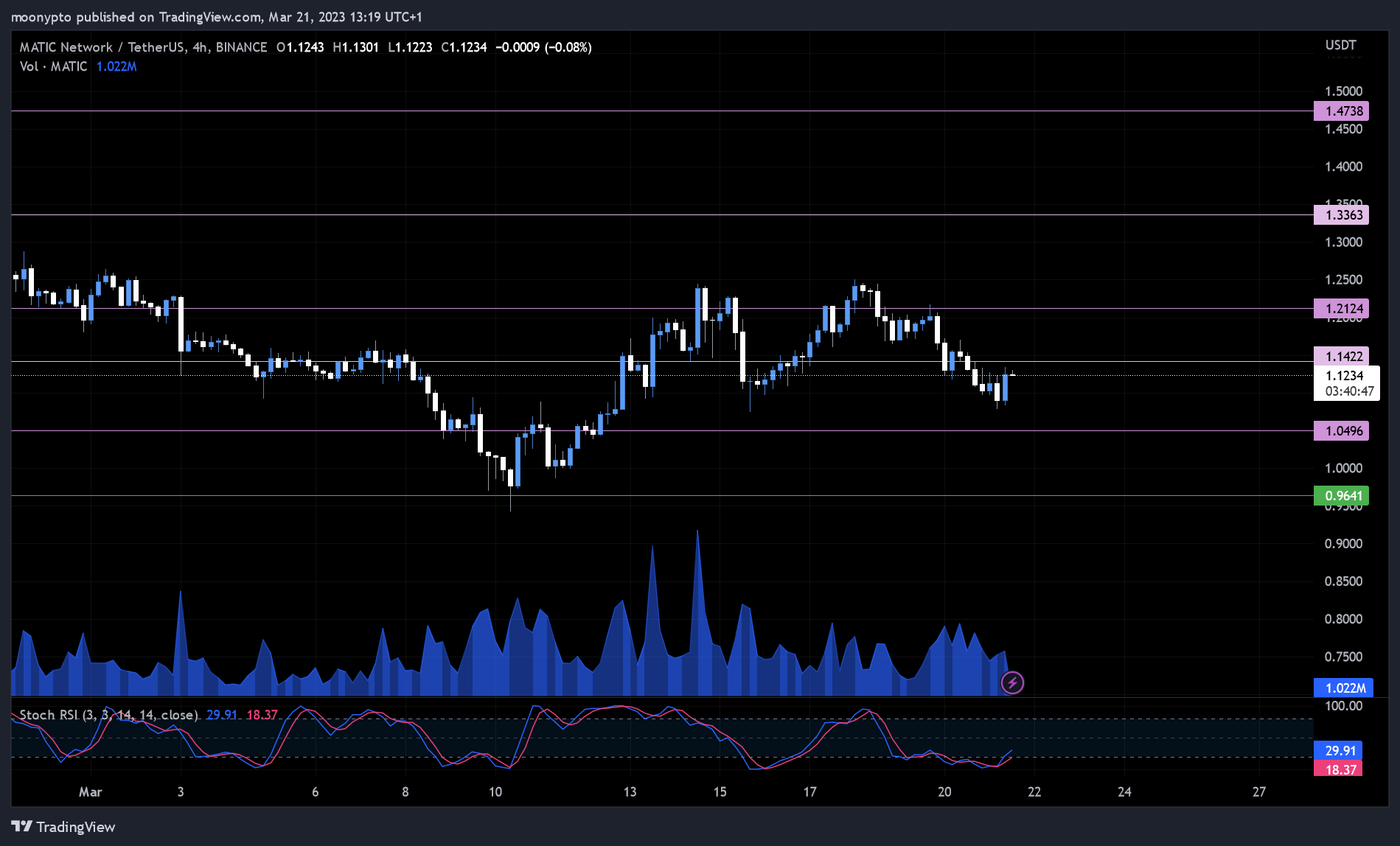Viewport: 1400px width, 846px height.
Task: Click the blue 1.022M volume axis label
Action: pyautogui.click(x=1343, y=688)
